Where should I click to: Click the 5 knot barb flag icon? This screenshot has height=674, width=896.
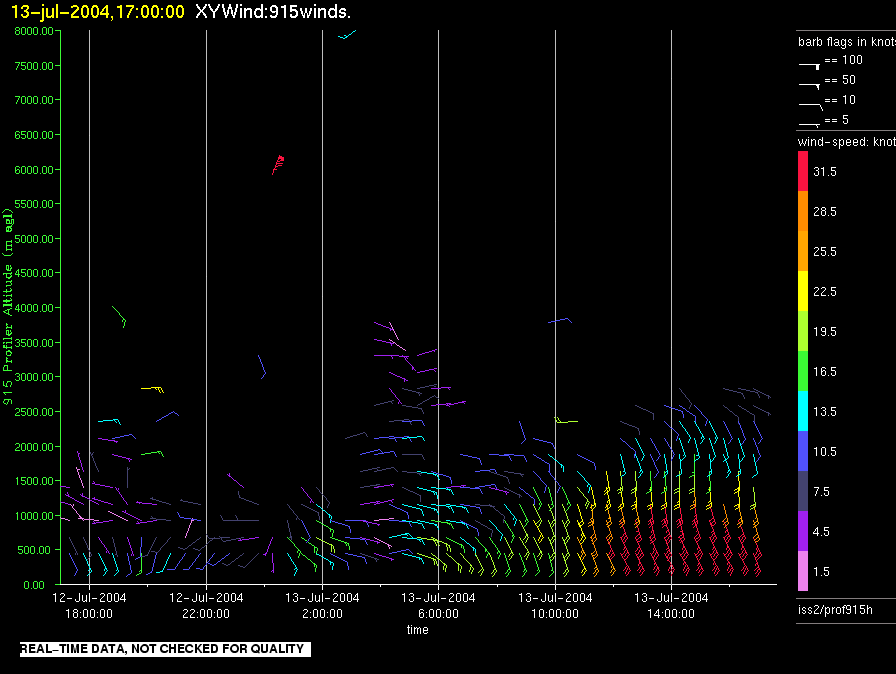point(809,124)
